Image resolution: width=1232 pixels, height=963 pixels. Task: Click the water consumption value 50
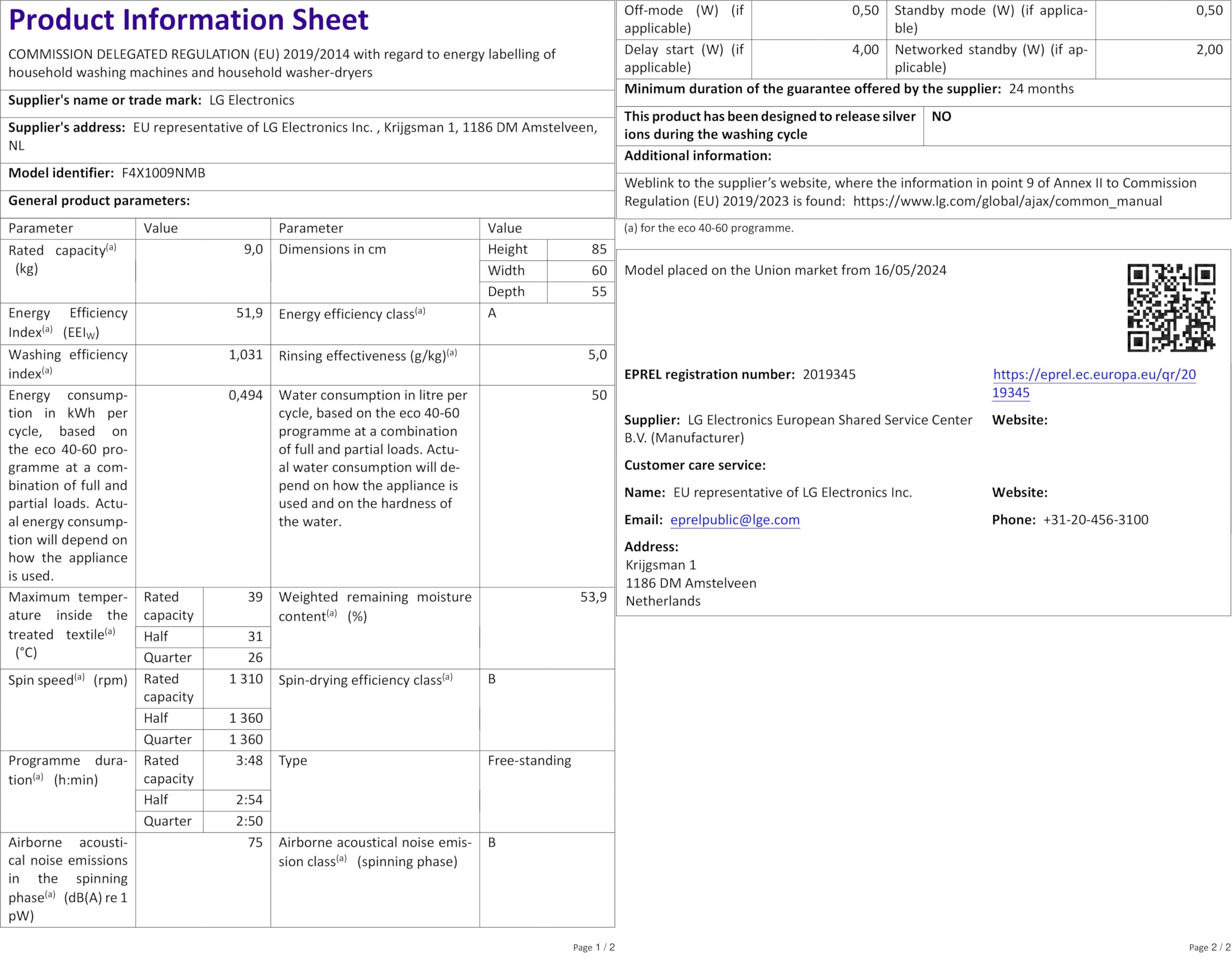click(599, 395)
